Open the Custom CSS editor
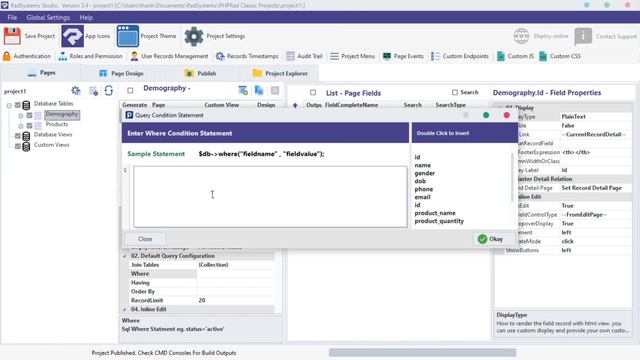The height and width of the screenshot is (360, 640). 560,56
